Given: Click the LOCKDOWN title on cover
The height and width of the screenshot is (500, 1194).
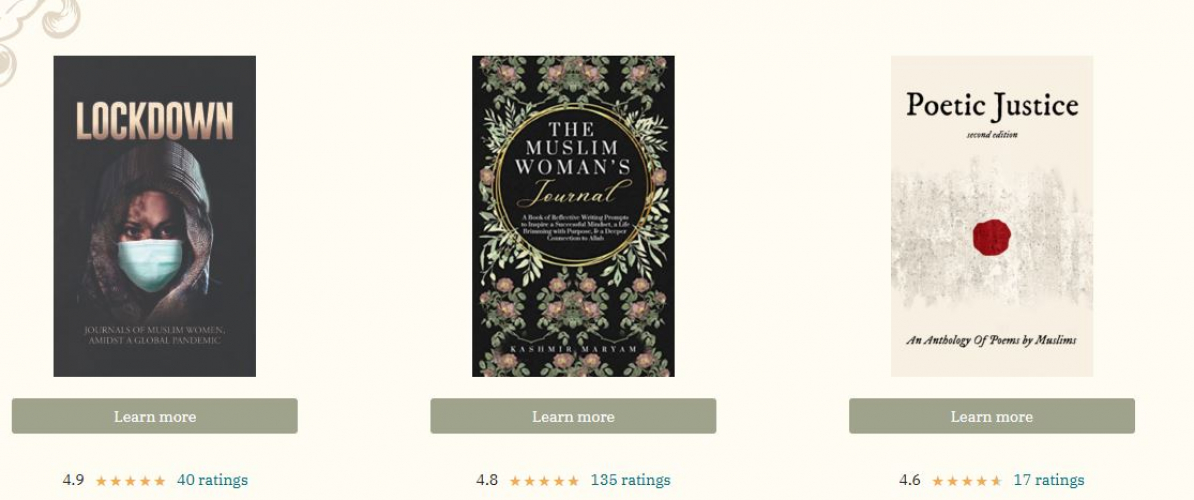Looking at the screenshot, I should coord(155,121).
